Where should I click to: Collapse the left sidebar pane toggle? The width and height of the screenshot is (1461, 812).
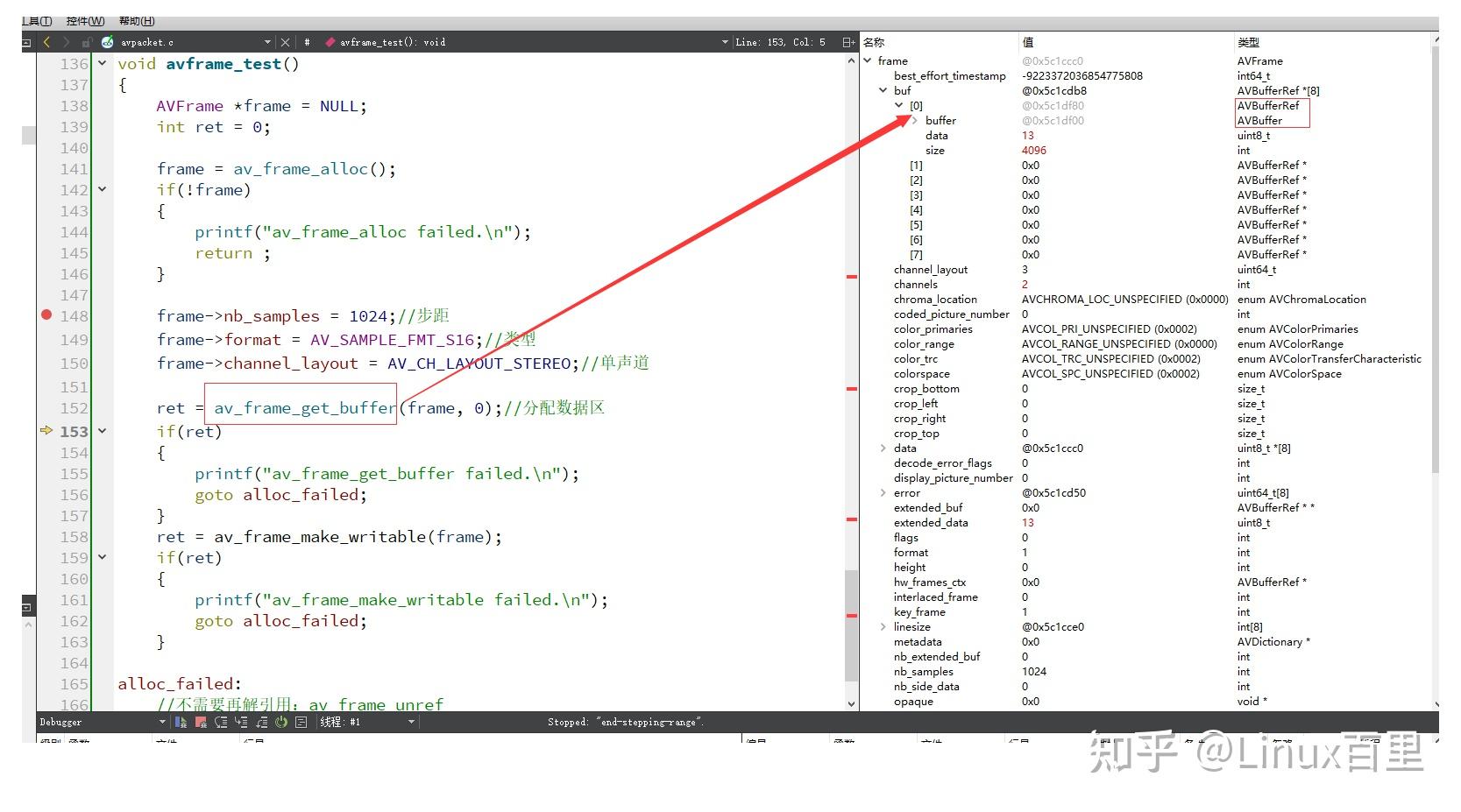[26, 42]
